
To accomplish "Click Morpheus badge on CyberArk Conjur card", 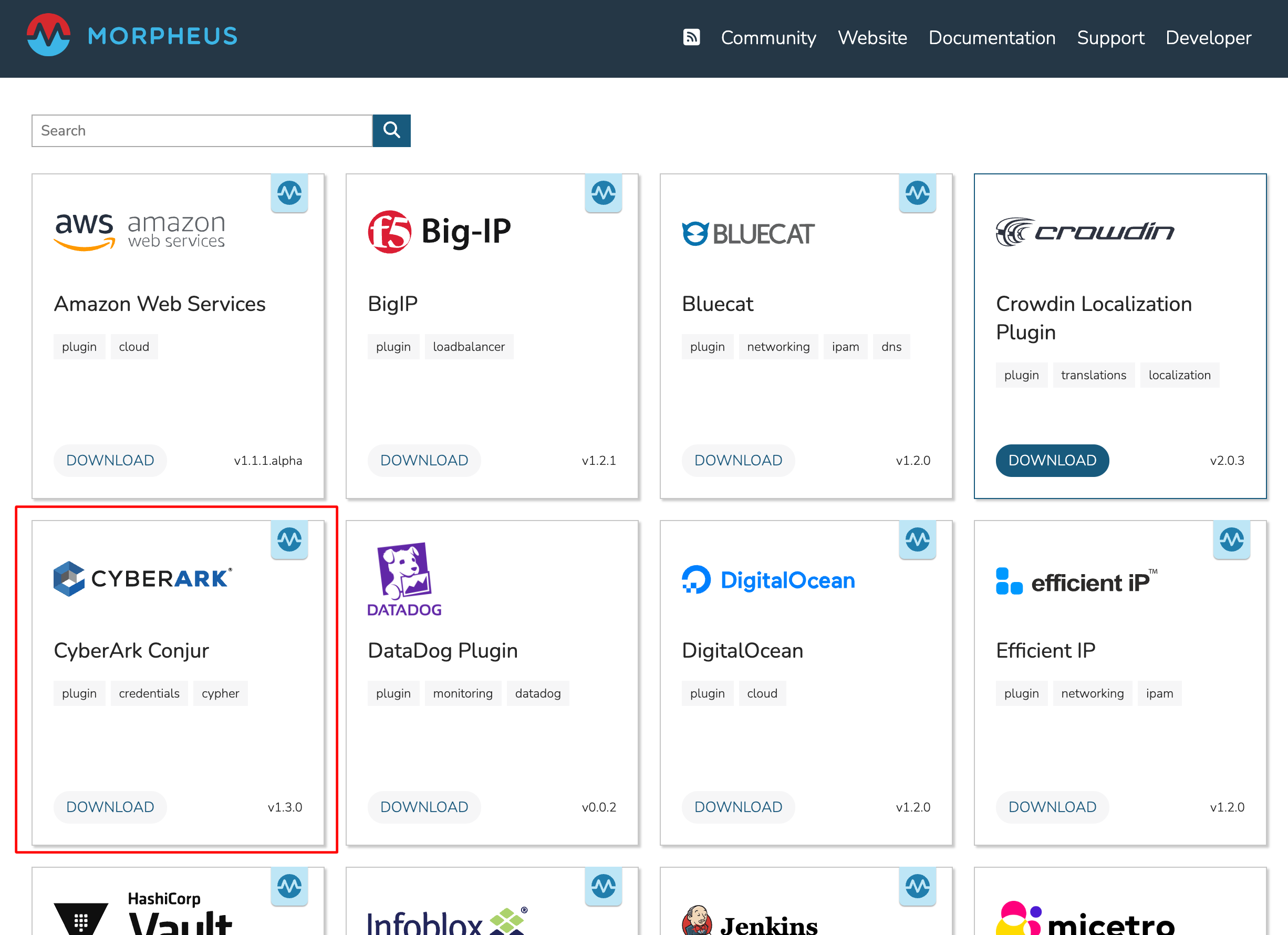I will 289,539.
